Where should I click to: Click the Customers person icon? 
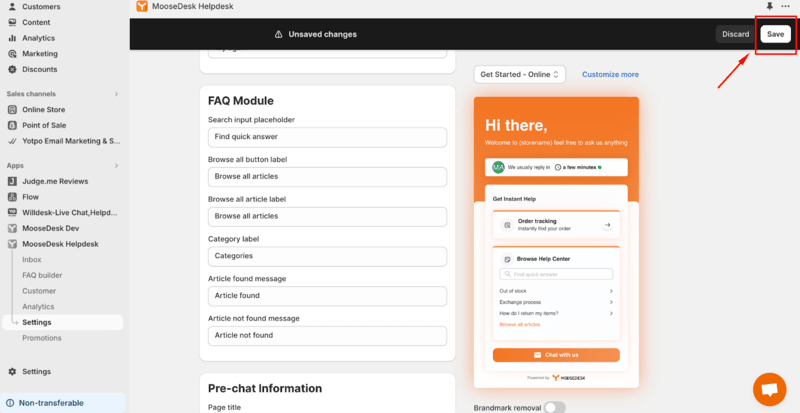point(12,7)
